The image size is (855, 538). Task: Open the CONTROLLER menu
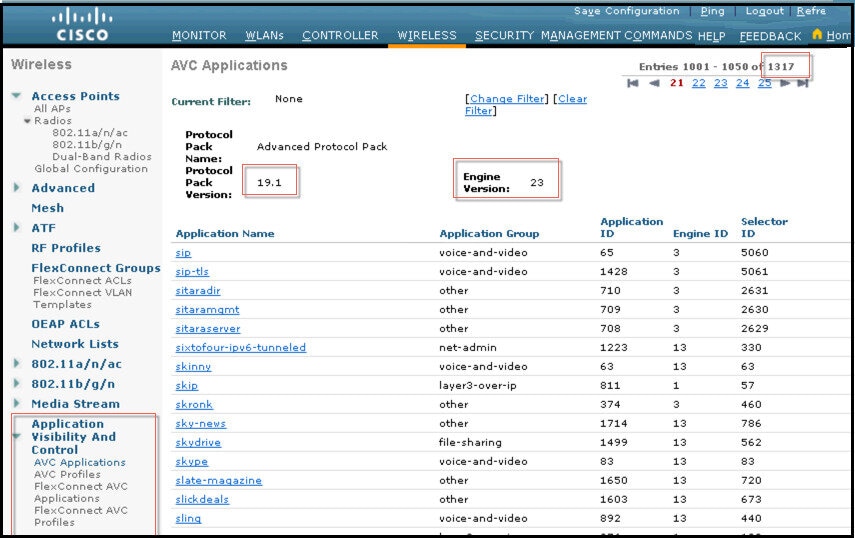tap(340, 35)
